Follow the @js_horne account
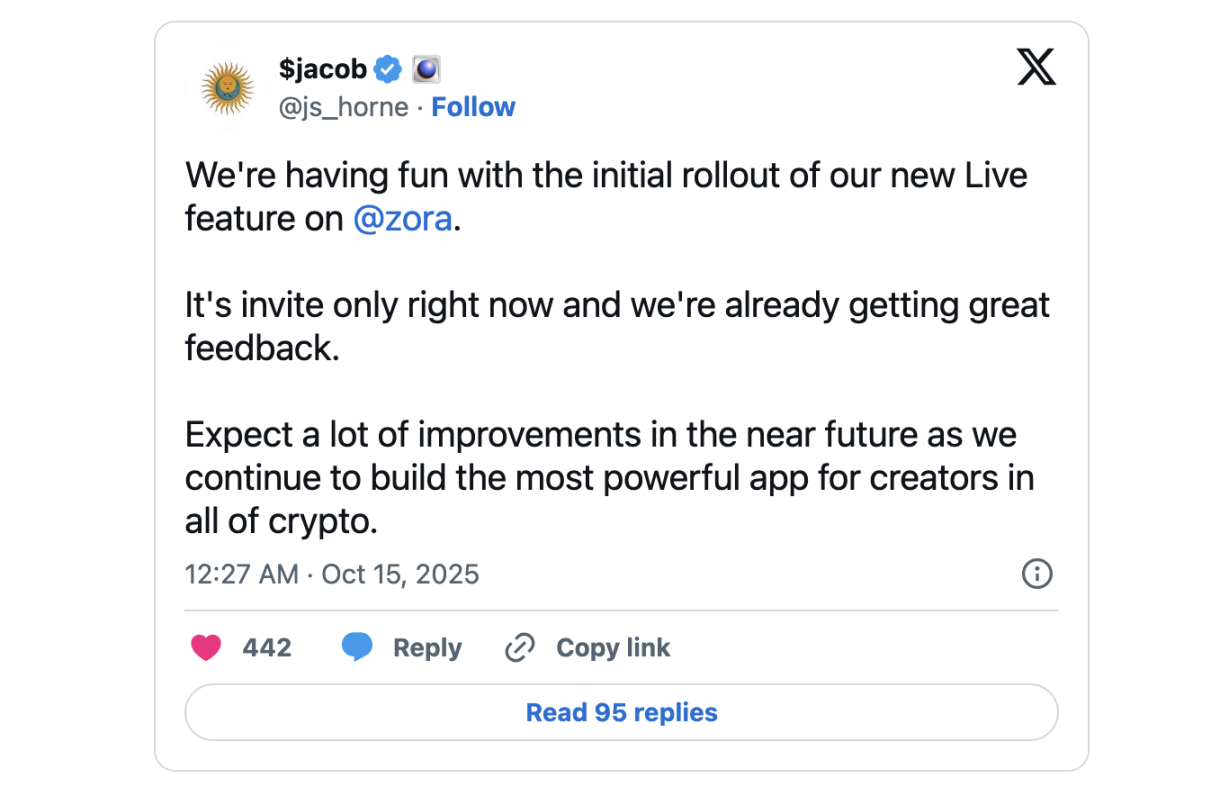The width and height of the screenshot is (1211, 796). tap(473, 107)
